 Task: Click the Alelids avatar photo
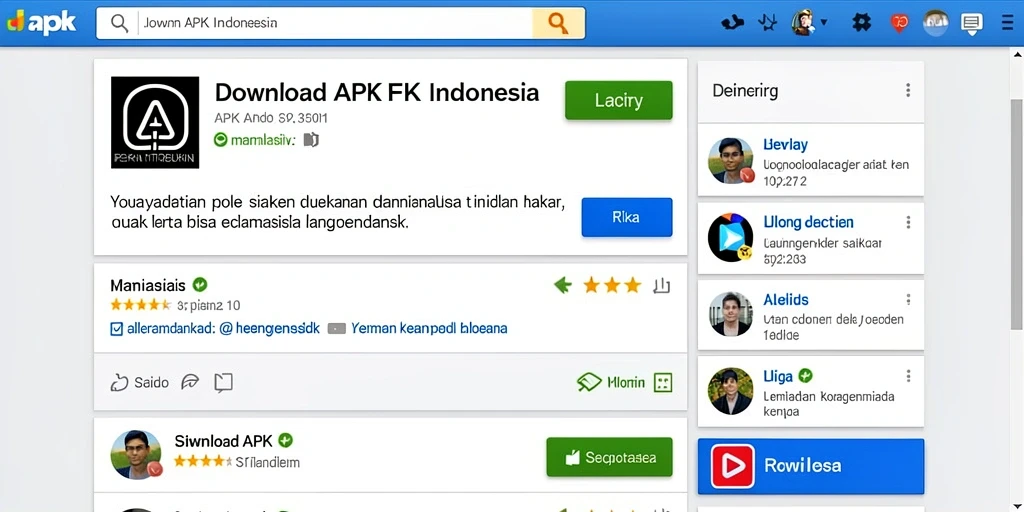tap(731, 314)
